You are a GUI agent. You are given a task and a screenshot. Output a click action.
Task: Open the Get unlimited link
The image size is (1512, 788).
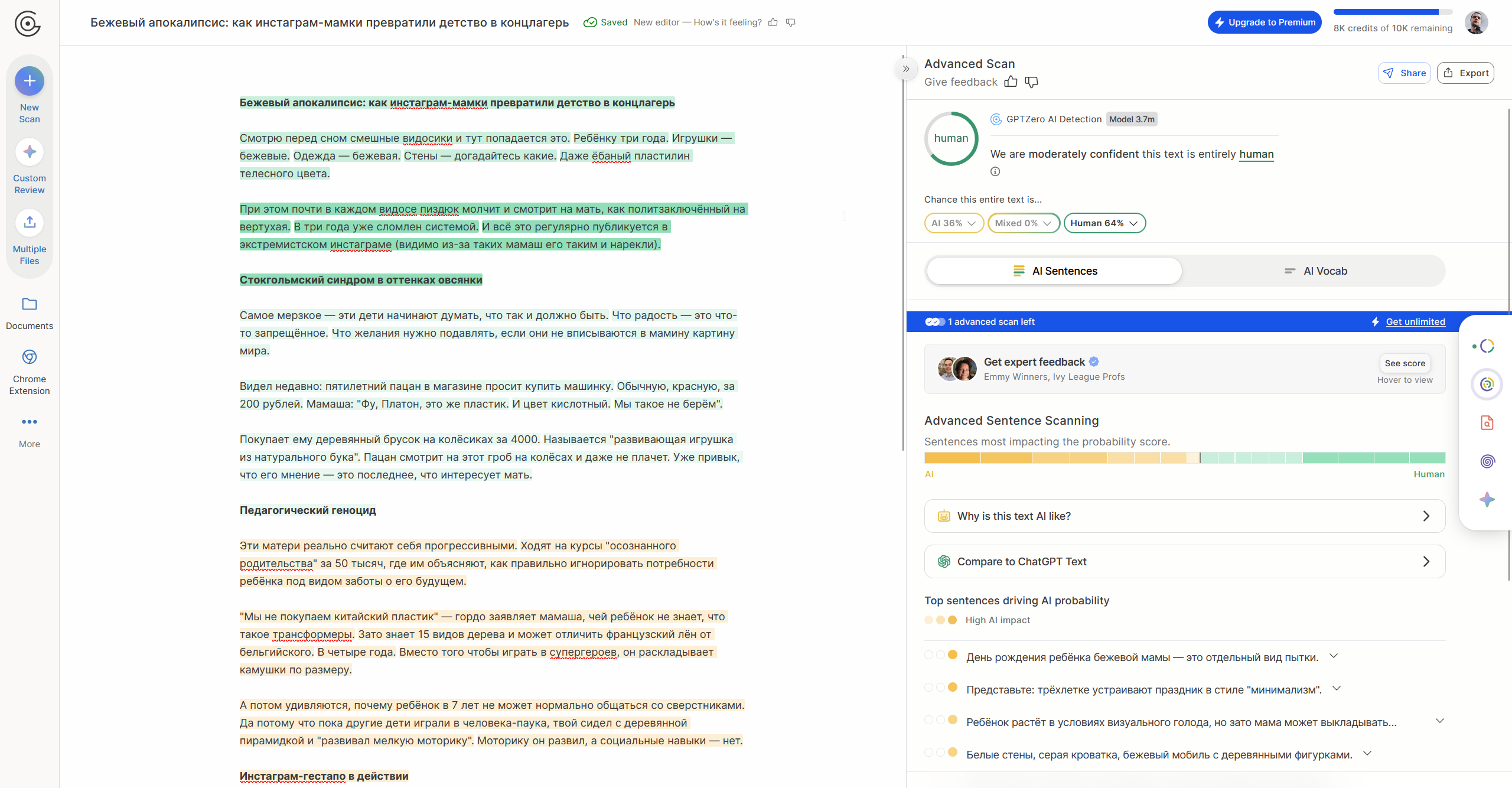(1415, 322)
